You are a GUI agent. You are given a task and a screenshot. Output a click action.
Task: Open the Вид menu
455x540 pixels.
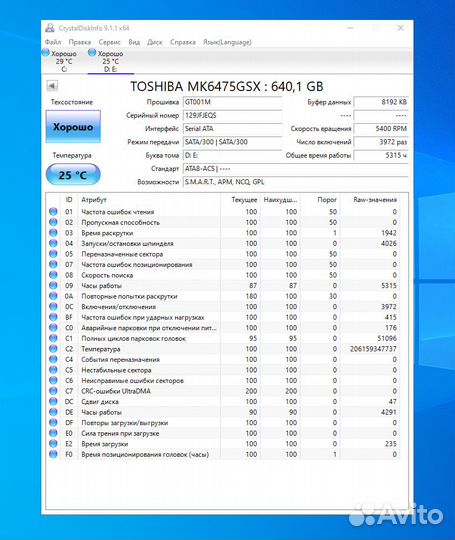(134, 42)
